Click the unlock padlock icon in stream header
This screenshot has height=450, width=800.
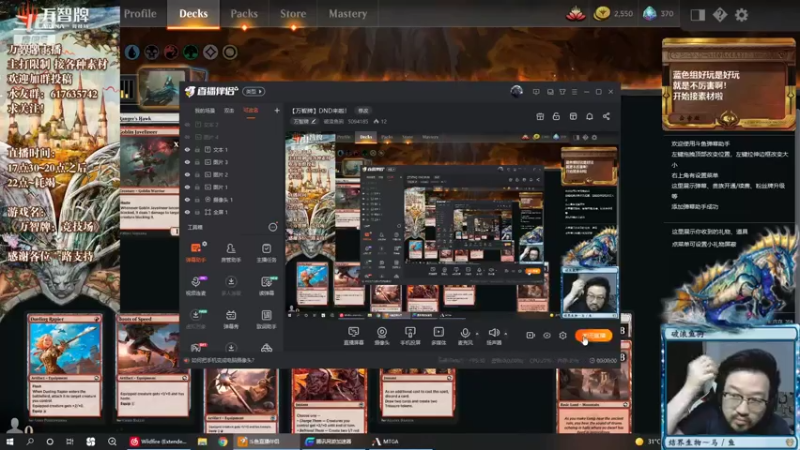coord(556,116)
